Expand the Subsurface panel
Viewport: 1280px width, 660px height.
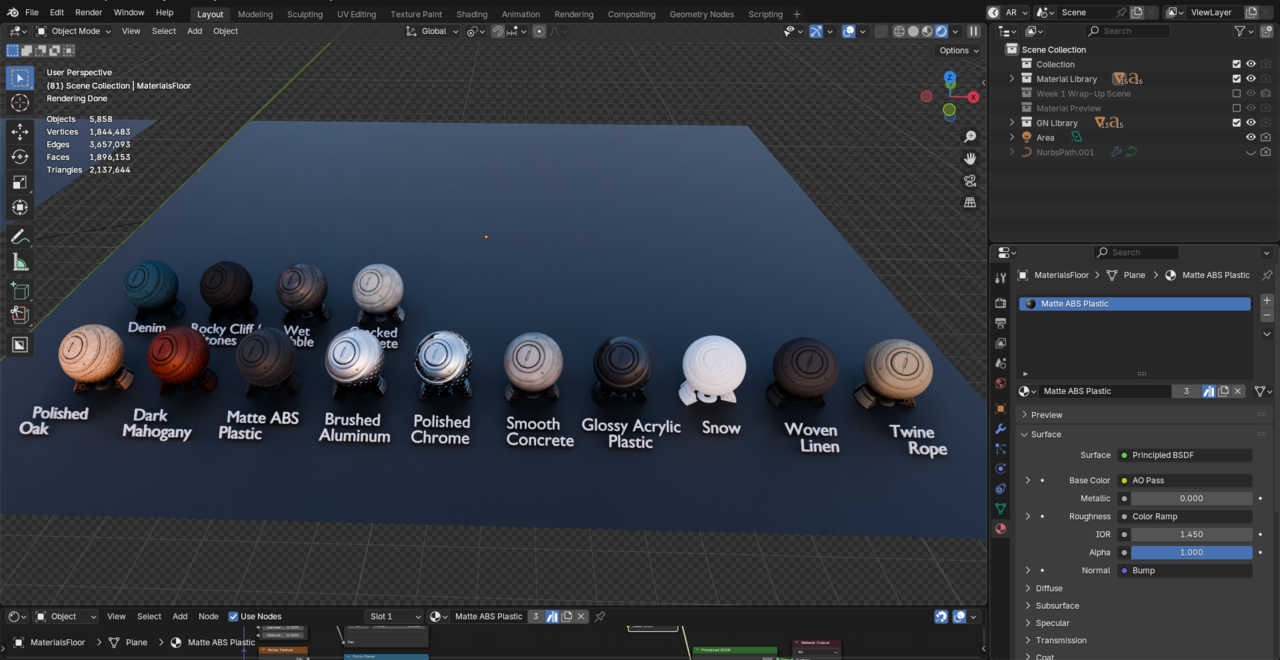click(1057, 606)
